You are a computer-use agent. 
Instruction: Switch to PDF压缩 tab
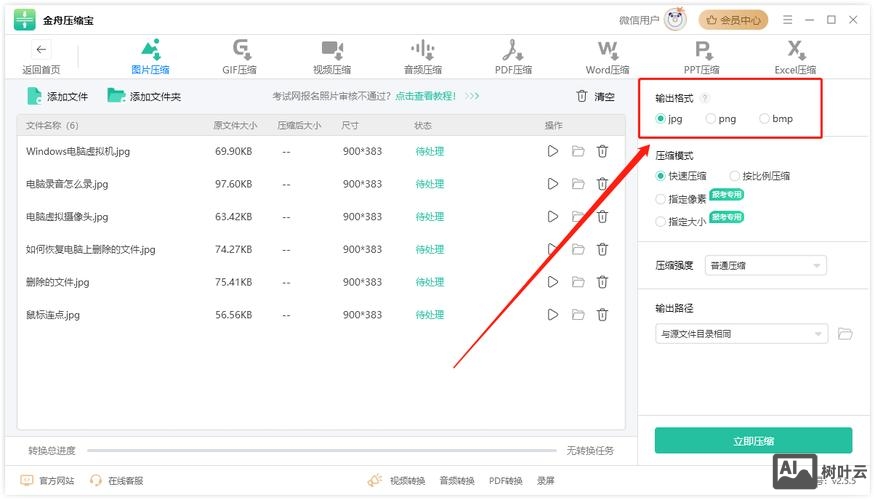coord(513,57)
